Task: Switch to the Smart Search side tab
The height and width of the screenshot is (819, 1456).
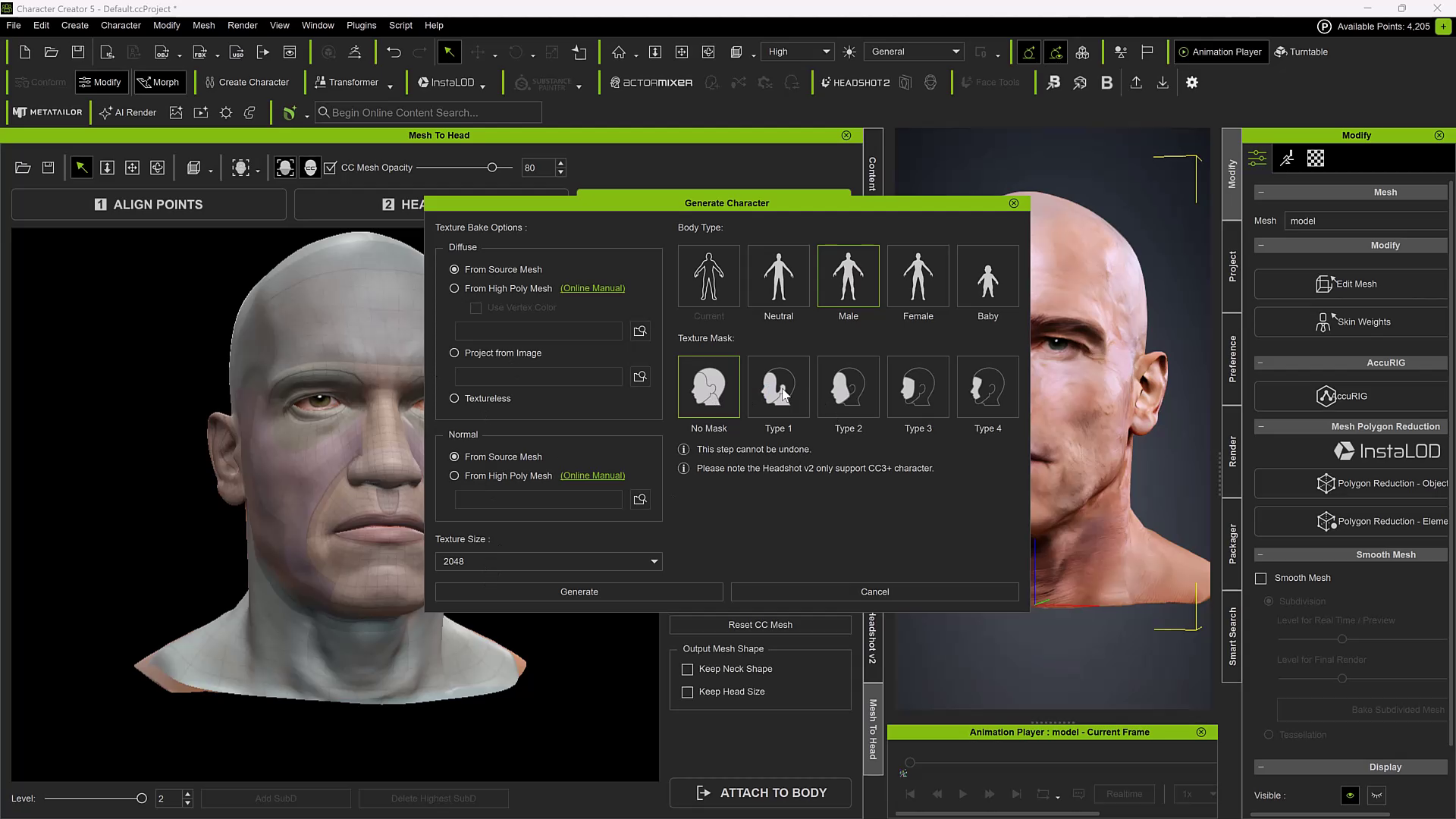Action: click(x=1232, y=636)
